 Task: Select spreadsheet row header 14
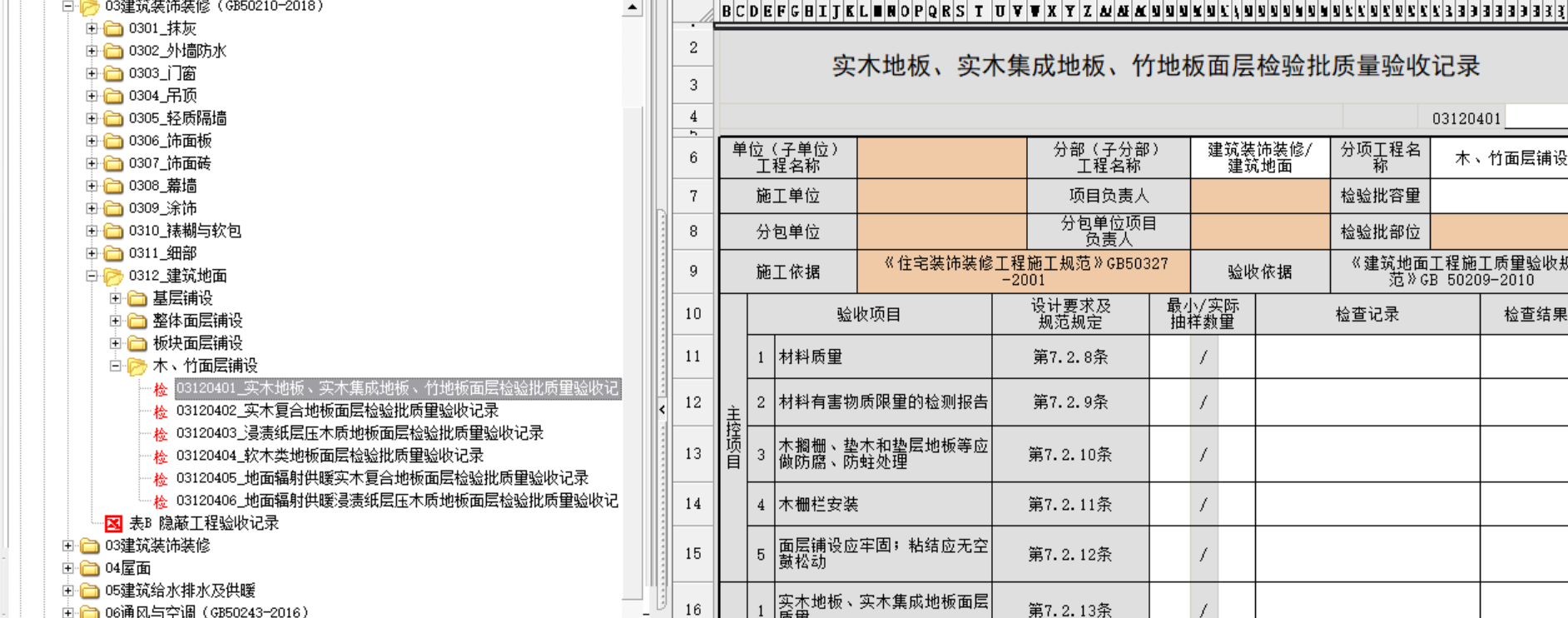(x=692, y=504)
